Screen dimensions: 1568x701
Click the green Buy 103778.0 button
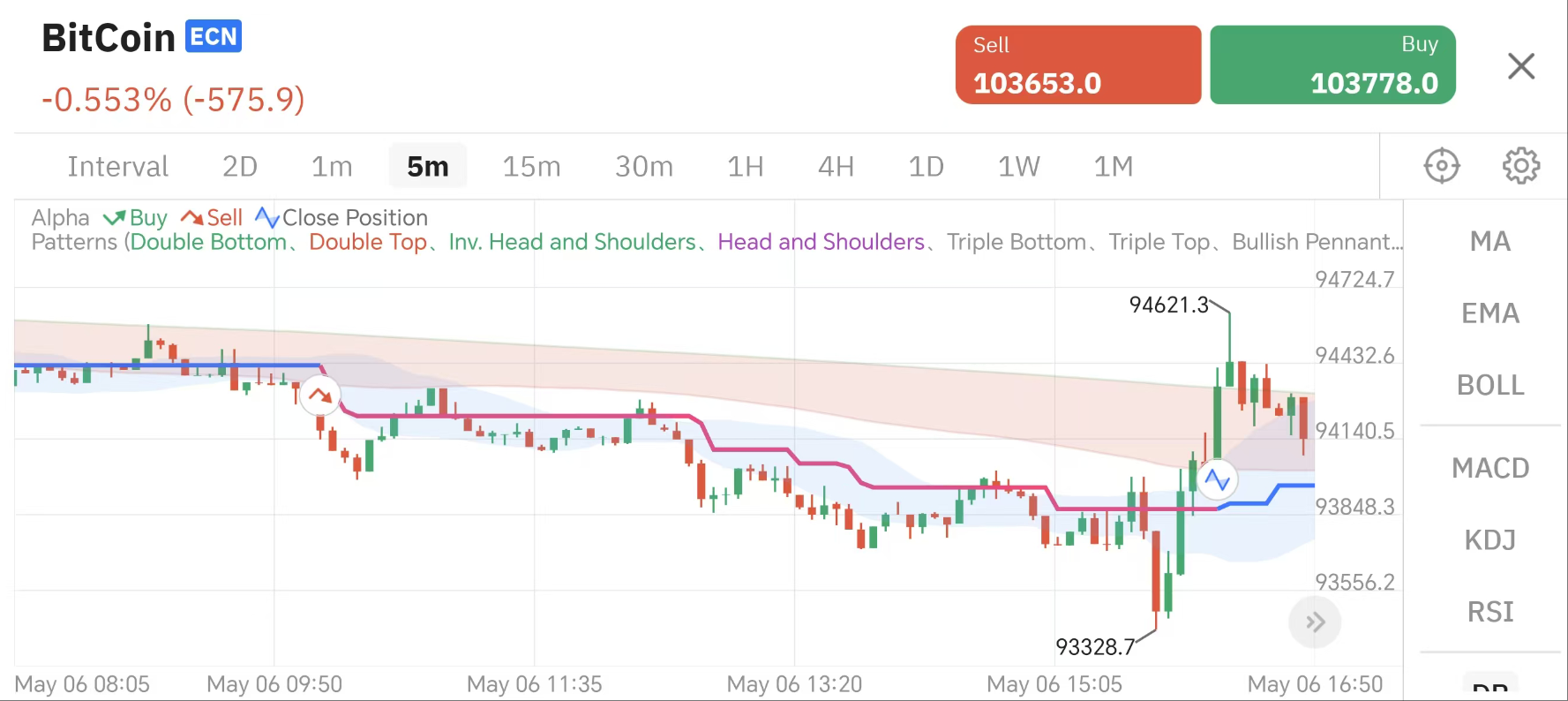click(1332, 64)
